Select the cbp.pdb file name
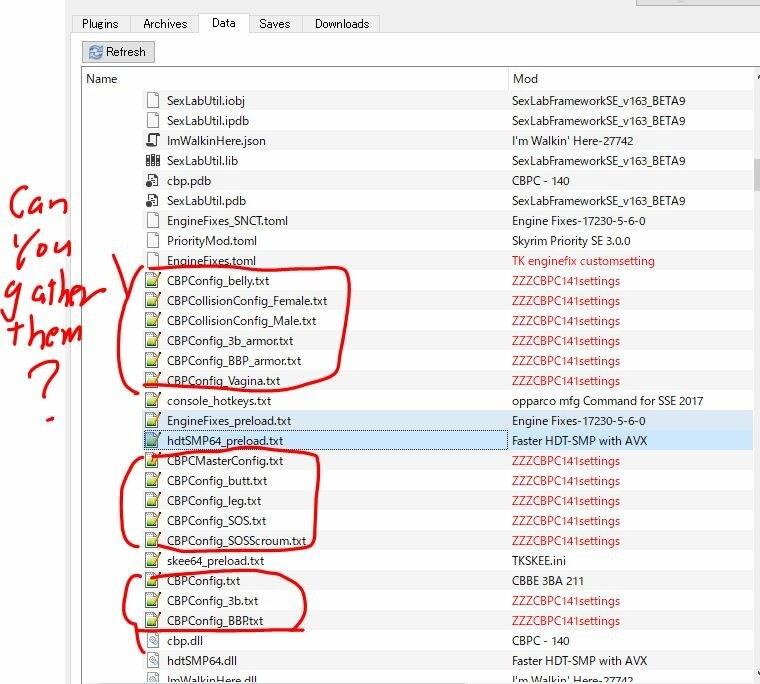The height and width of the screenshot is (684, 760). point(189,181)
